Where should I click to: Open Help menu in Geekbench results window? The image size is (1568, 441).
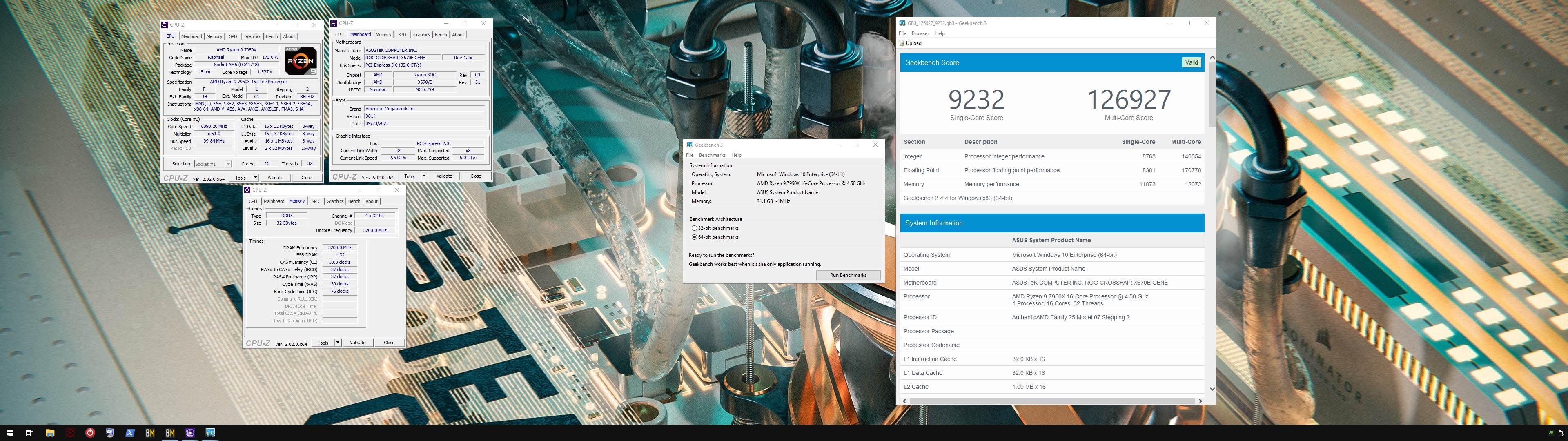pyautogui.click(x=940, y=33)
